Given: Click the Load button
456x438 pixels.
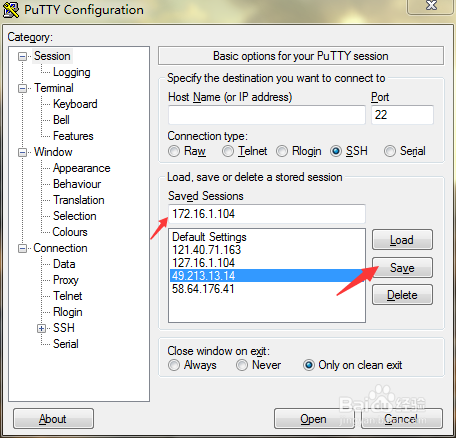Looking at the screenshot, I should tap(402, 240).
